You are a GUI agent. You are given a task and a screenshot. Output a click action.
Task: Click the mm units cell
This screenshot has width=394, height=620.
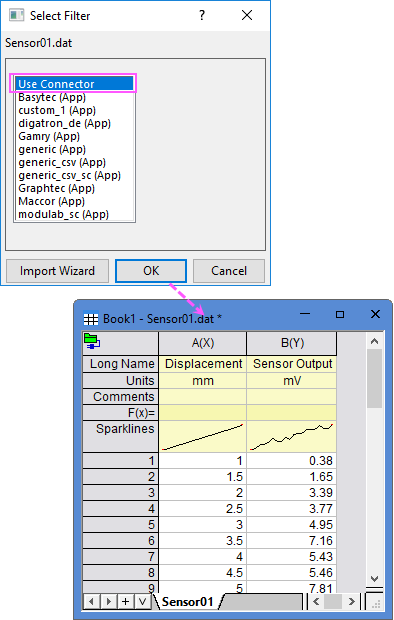click(203, 380)
